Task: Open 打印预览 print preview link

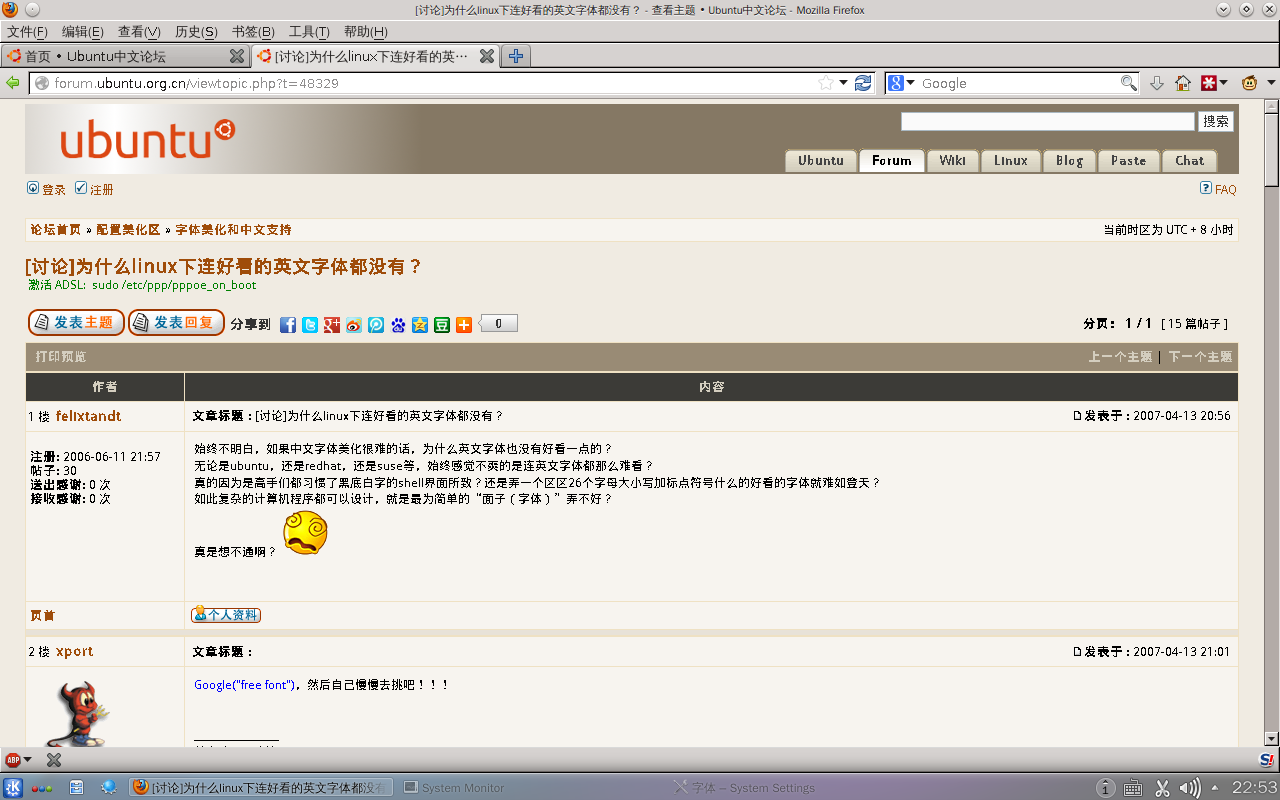Action: pyautogui.click(x=61, y=357)
